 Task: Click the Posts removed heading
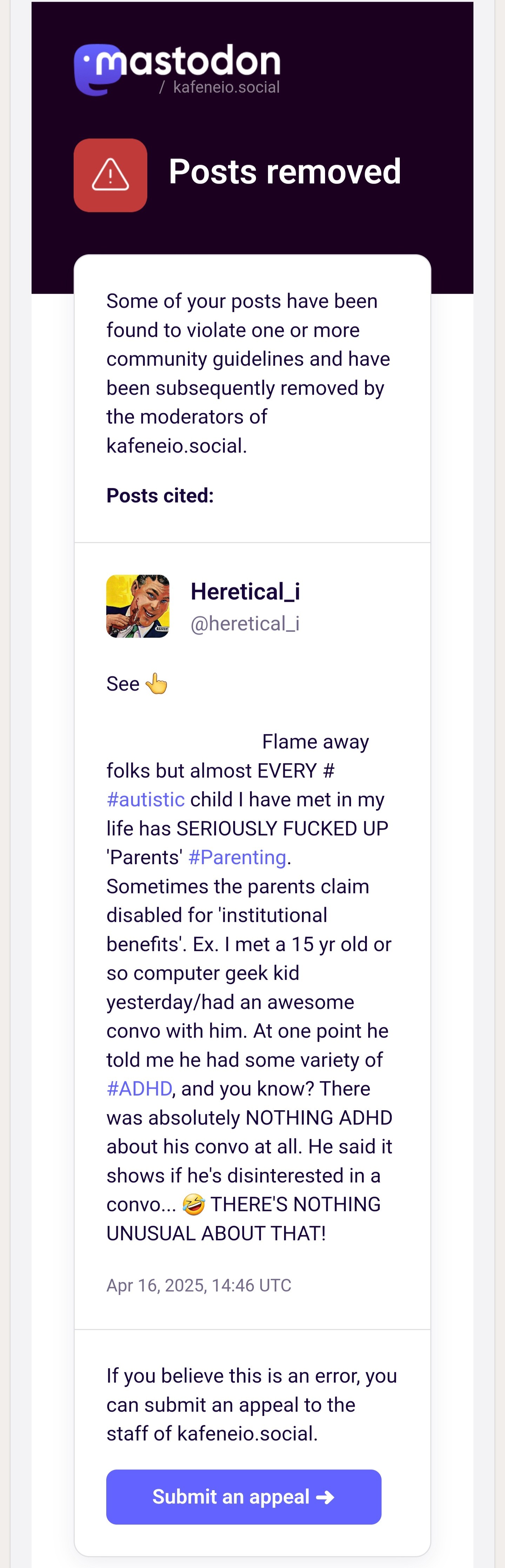point(285,171)
